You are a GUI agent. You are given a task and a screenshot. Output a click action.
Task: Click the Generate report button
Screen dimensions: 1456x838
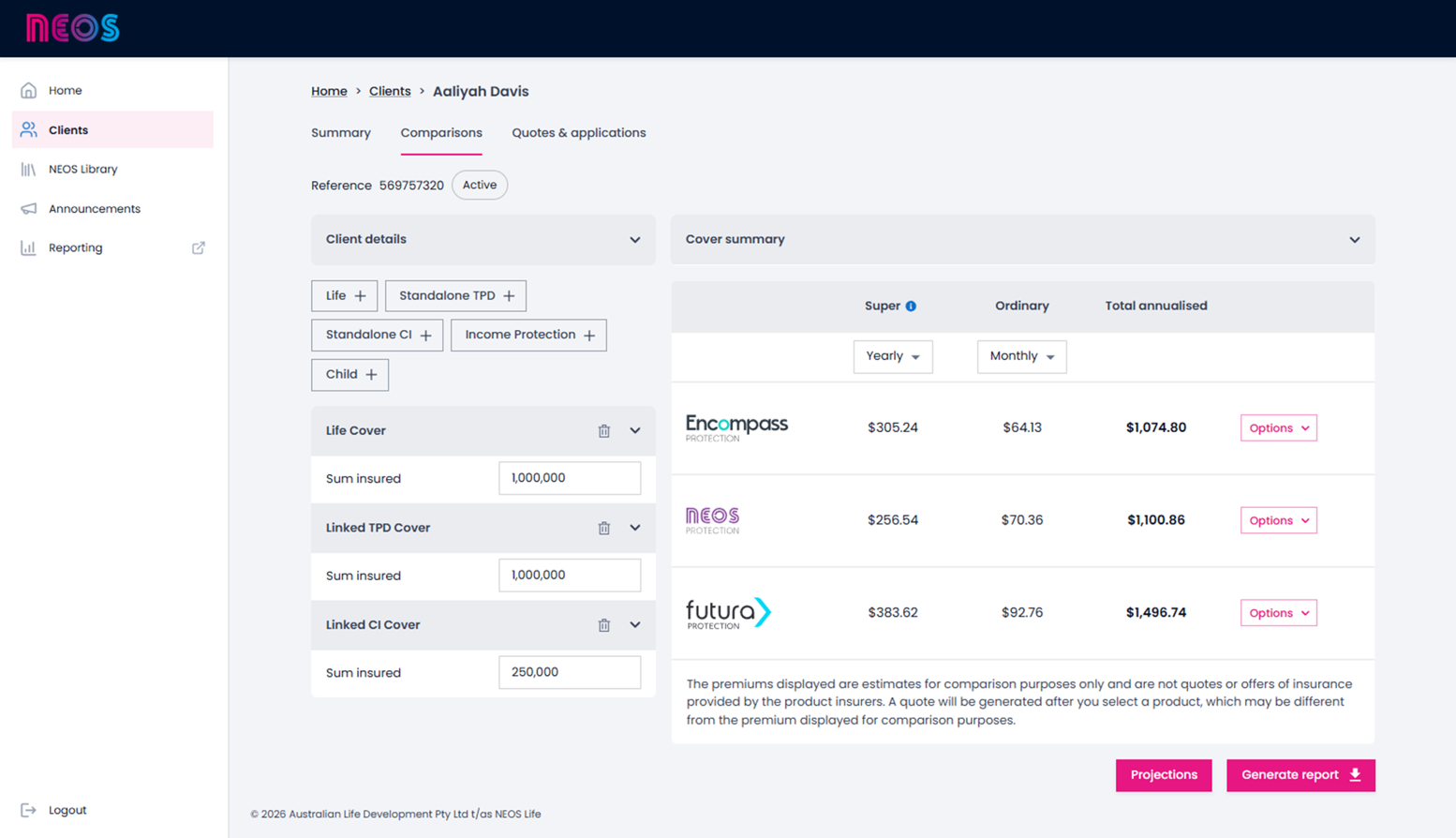pyautogui.click(x=1300, y=775)
